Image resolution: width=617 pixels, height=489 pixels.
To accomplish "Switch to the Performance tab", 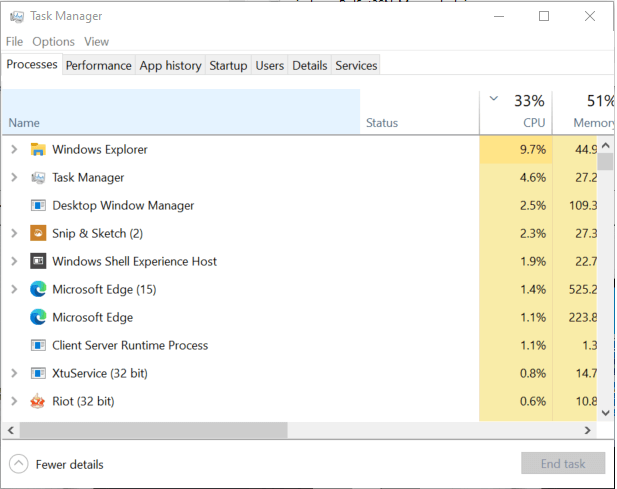I will (x=98, y=65).
